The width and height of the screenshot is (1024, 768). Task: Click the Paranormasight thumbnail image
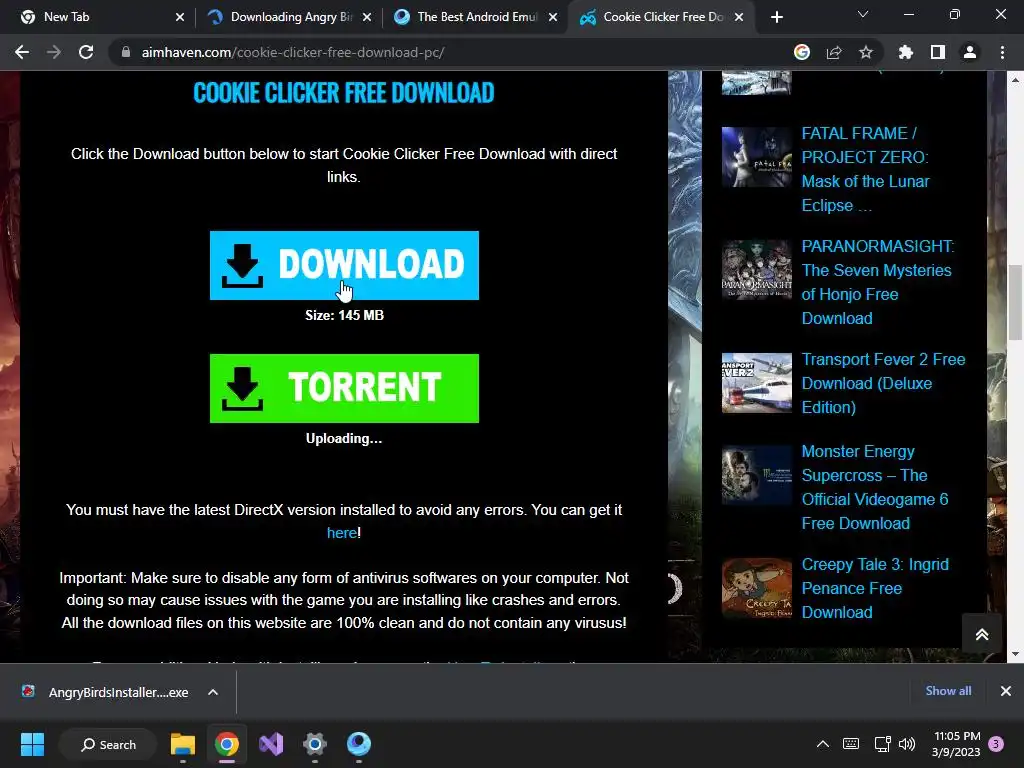[x=756, y=270]
